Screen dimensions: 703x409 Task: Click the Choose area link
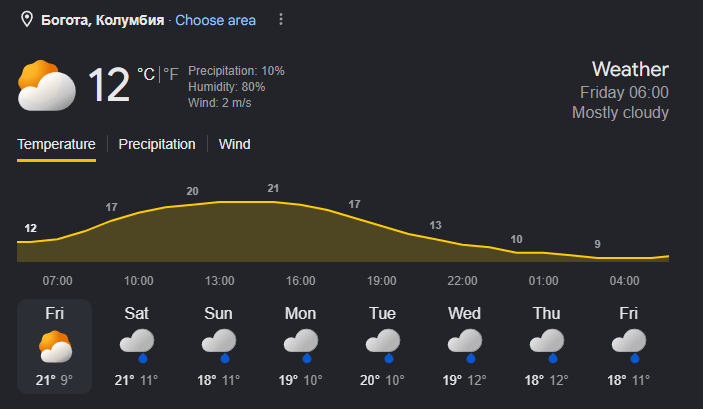click(x=215, y=20)
